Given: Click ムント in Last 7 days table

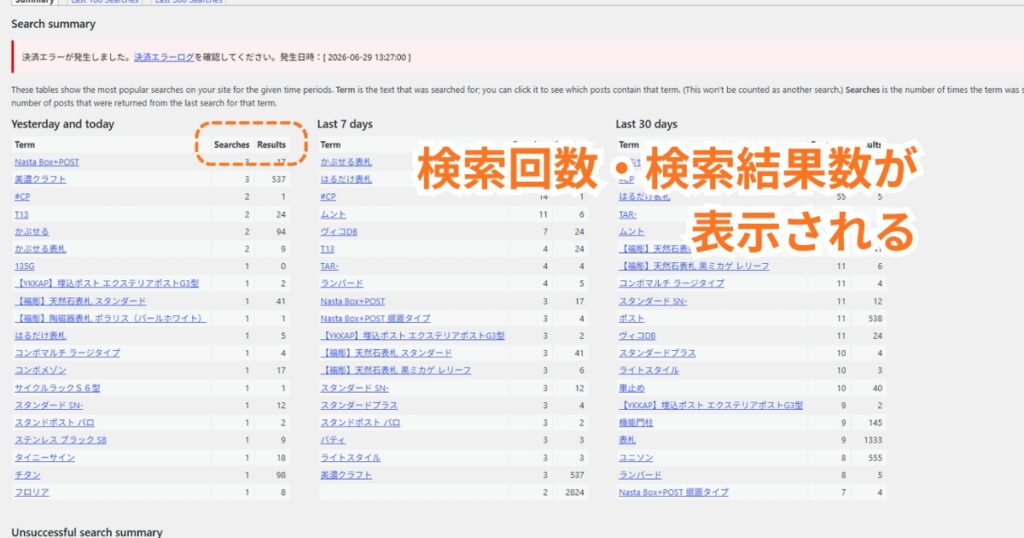Looking at the screenshot, I should tap(333, 214).
